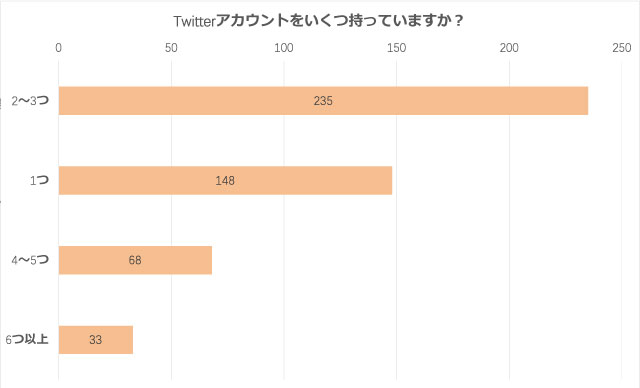Click the 150 axis tick label
The image size is (640, 388).
pos(396,48)
